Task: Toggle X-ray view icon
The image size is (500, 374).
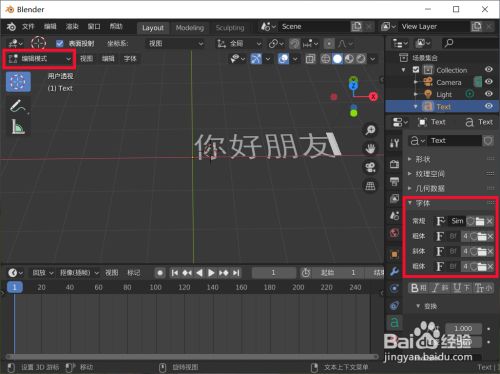Action: [310, 59]
